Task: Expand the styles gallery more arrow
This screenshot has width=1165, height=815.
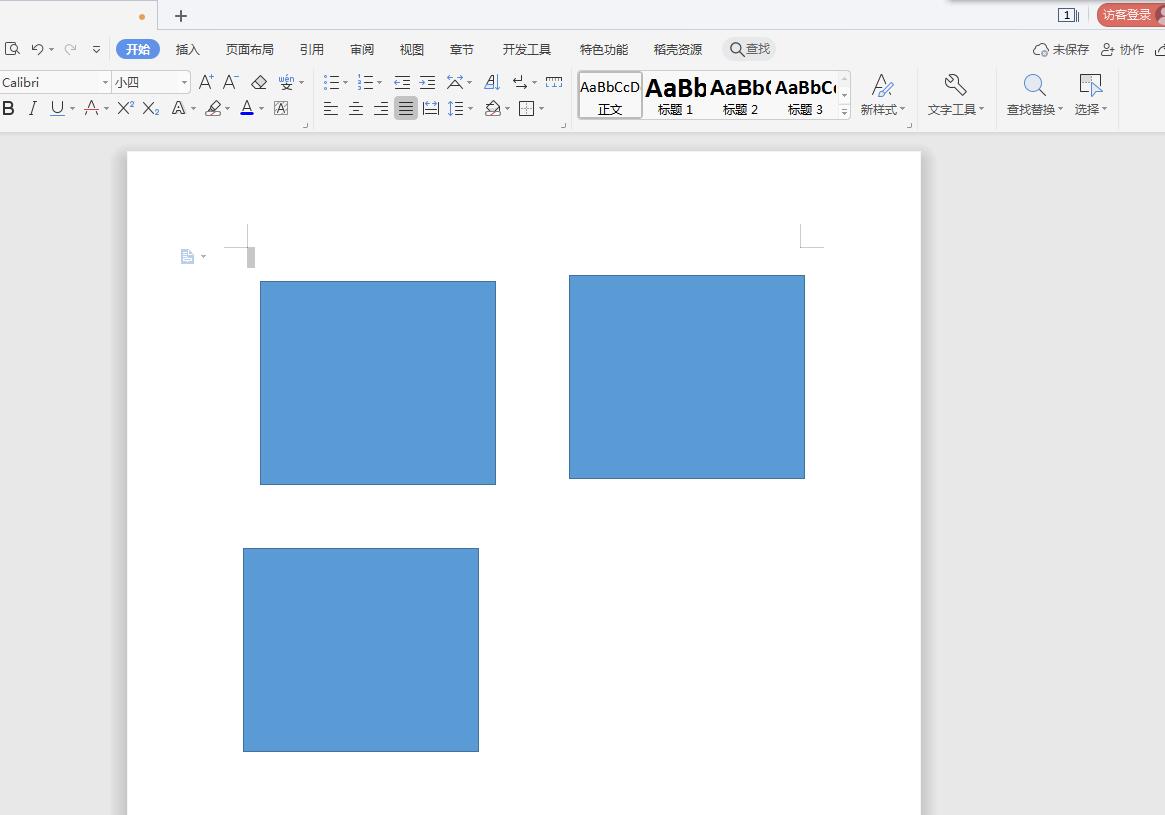Action: [845, 111]
